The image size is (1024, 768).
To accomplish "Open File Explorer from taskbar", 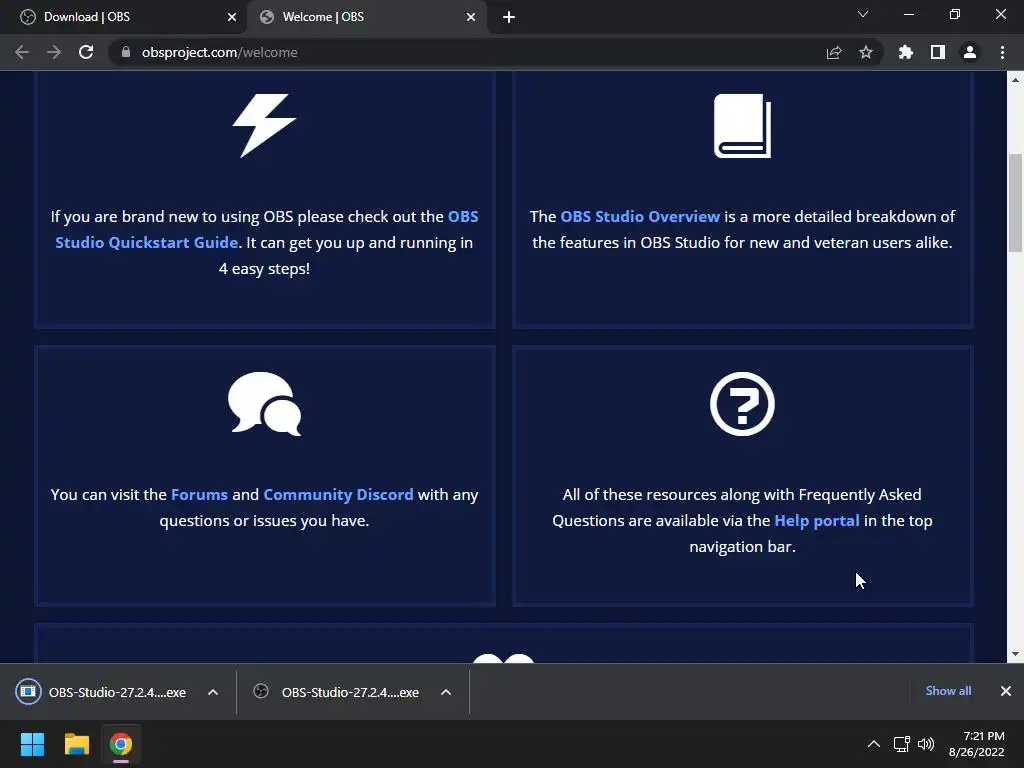I will point(76,744).
